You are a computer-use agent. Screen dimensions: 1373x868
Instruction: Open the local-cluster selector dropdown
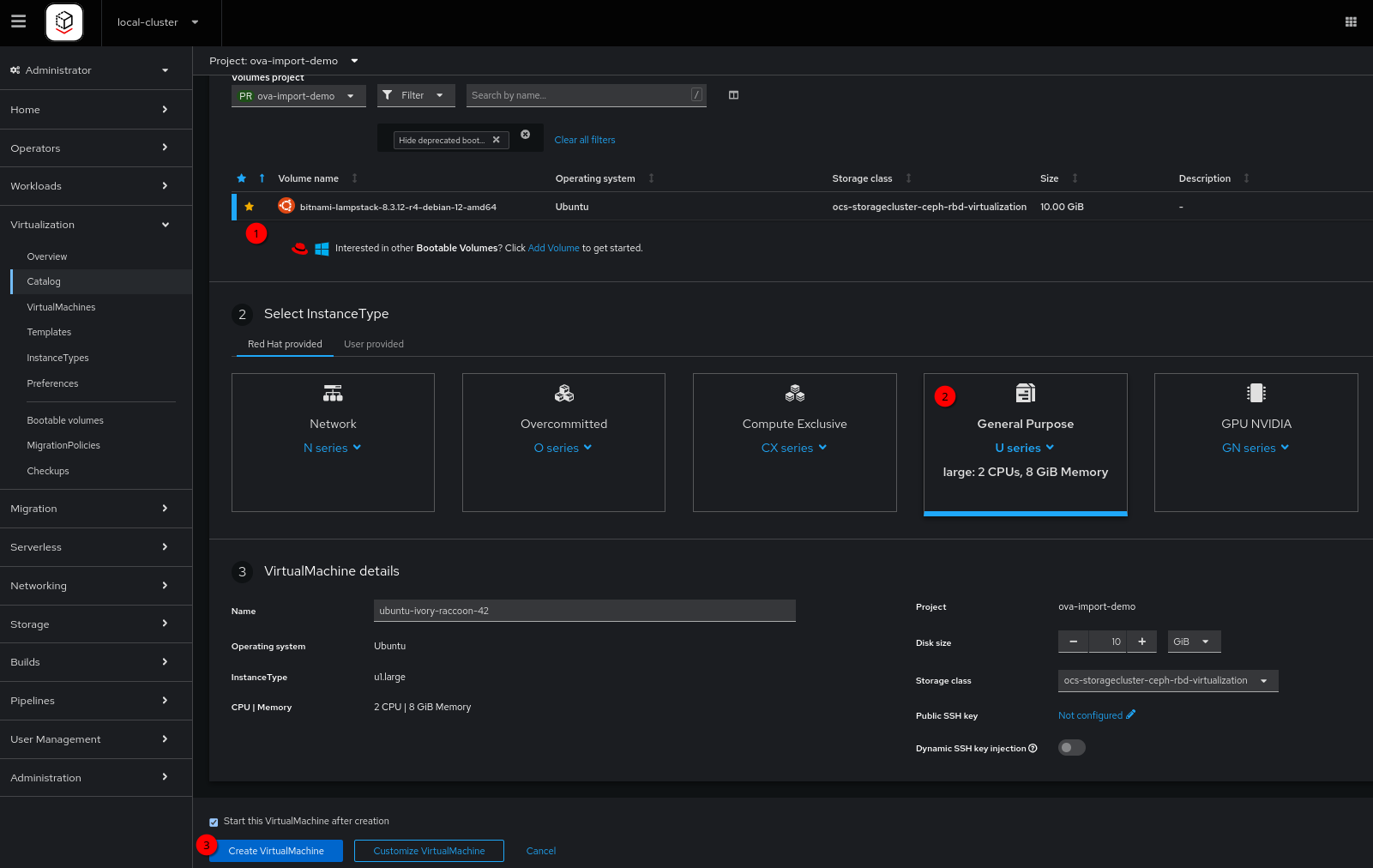pos(158,22)
